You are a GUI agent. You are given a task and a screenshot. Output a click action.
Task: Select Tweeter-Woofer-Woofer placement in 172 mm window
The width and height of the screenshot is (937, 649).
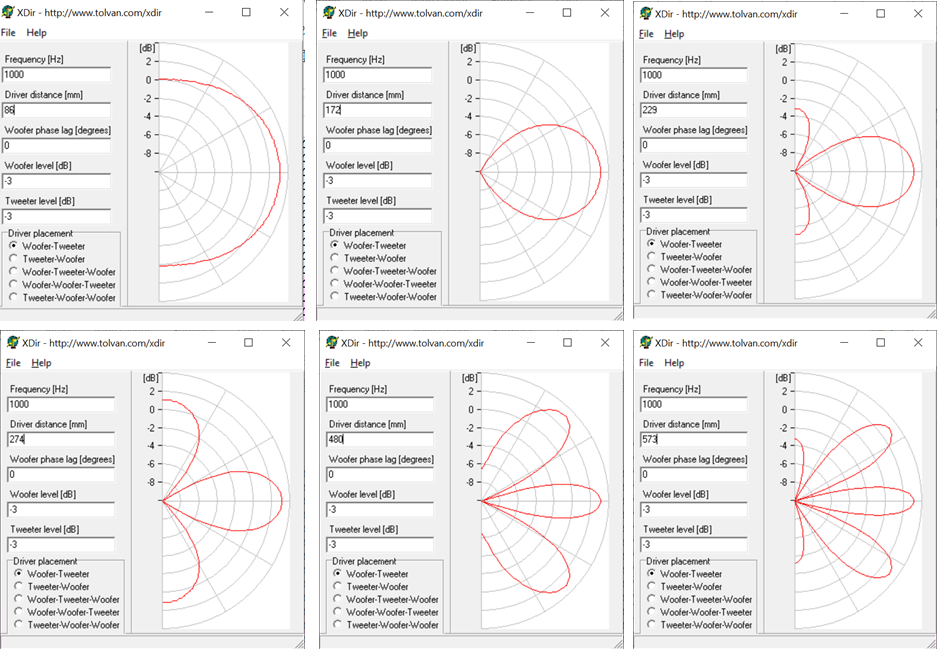coord(383,296)
